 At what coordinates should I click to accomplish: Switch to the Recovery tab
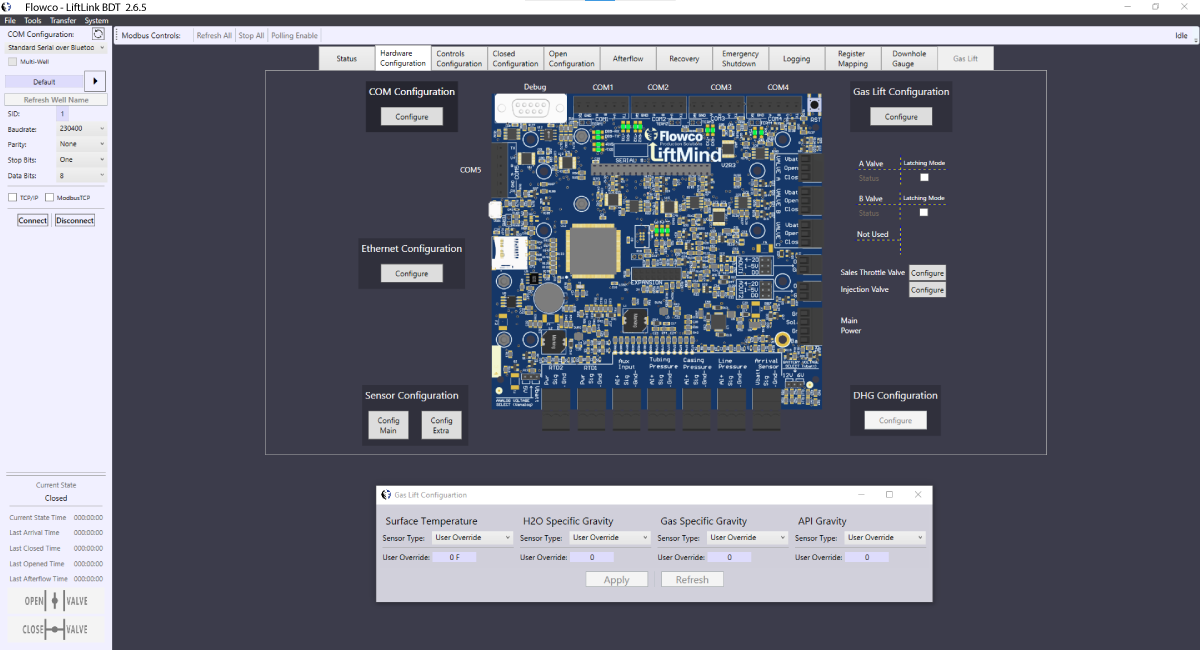[684, 59]
